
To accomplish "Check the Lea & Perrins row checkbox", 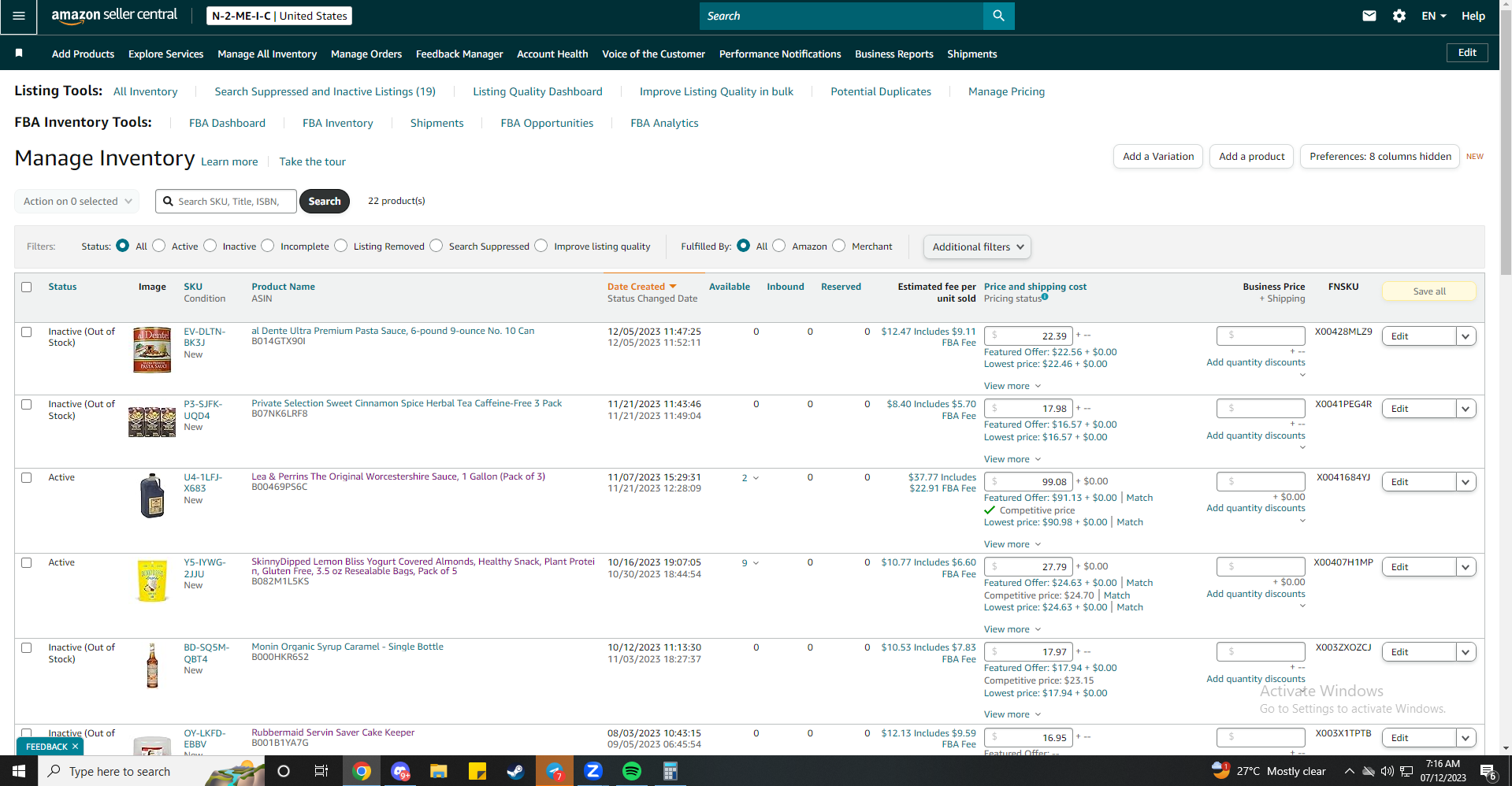I will click(27, 477).
